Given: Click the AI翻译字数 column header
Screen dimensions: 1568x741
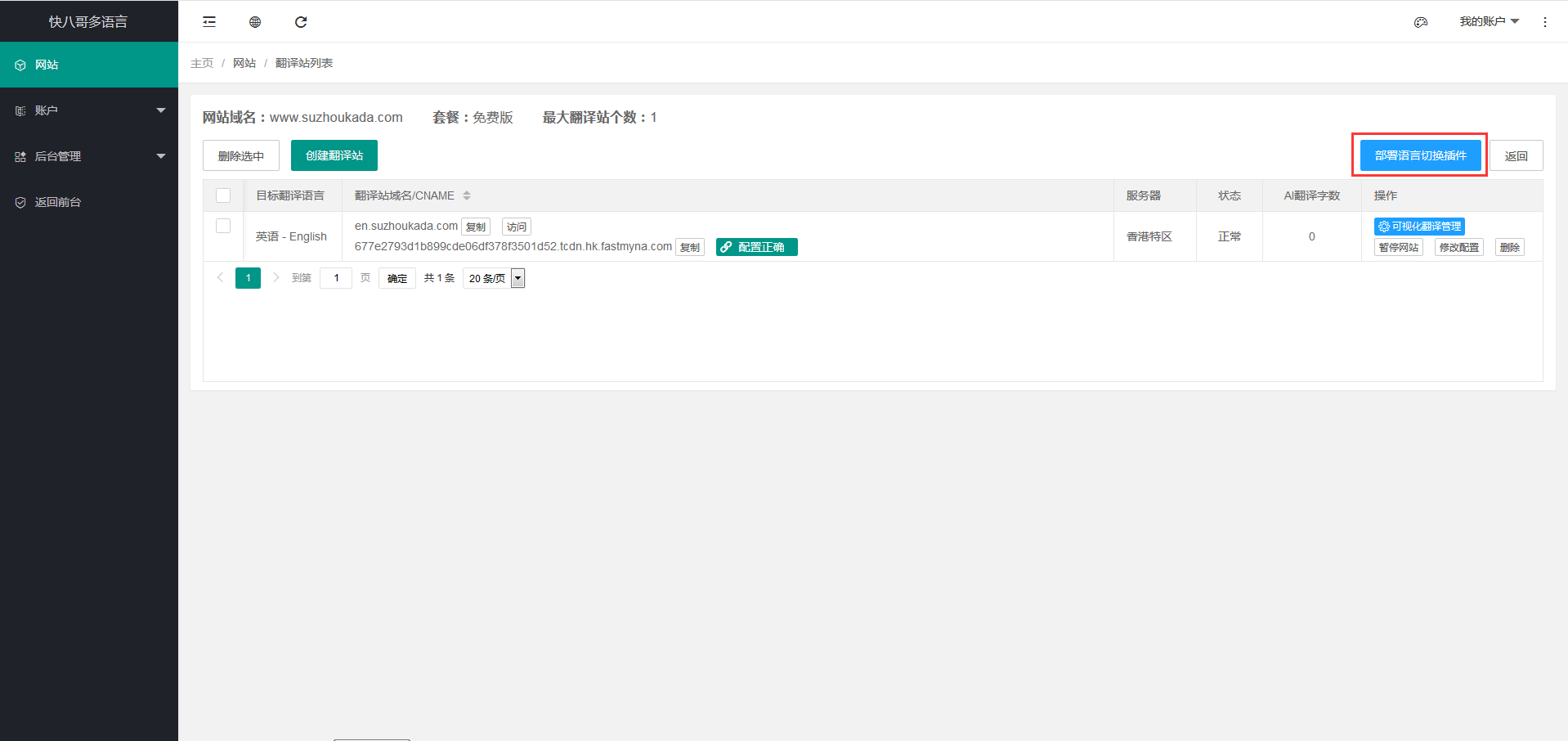Looking at the screenshot, I should [x=1312, y=195].
